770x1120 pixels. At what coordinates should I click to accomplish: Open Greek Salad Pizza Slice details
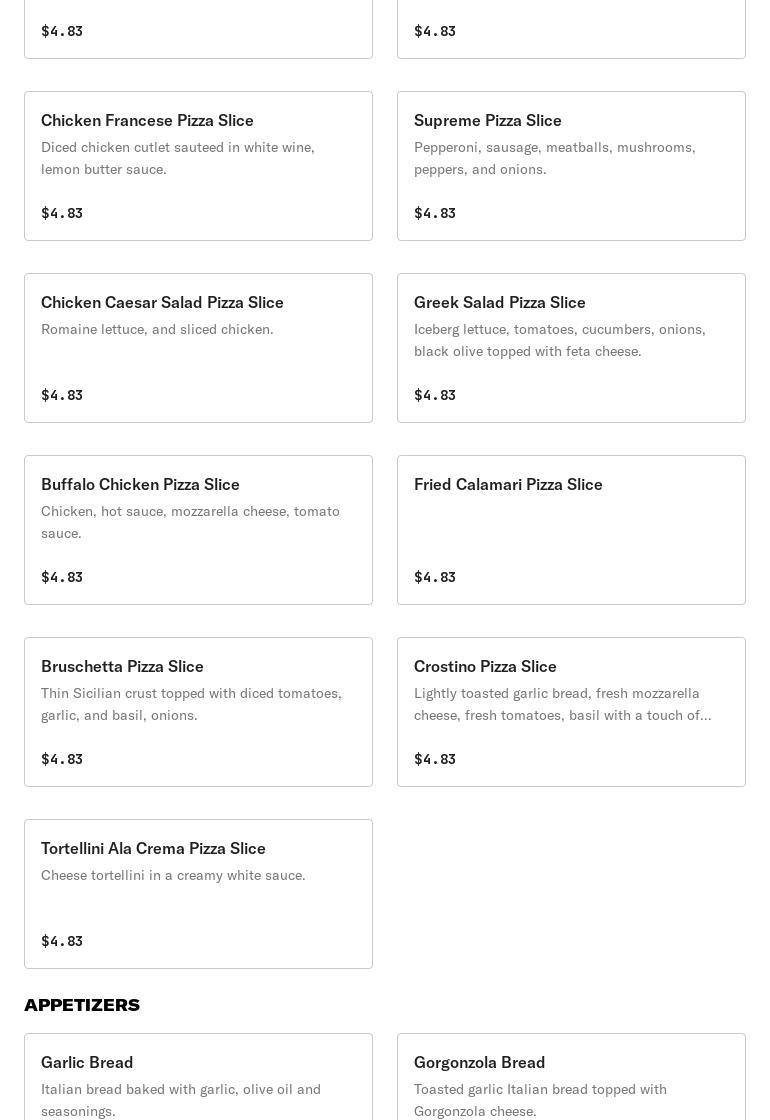(571, 348)
